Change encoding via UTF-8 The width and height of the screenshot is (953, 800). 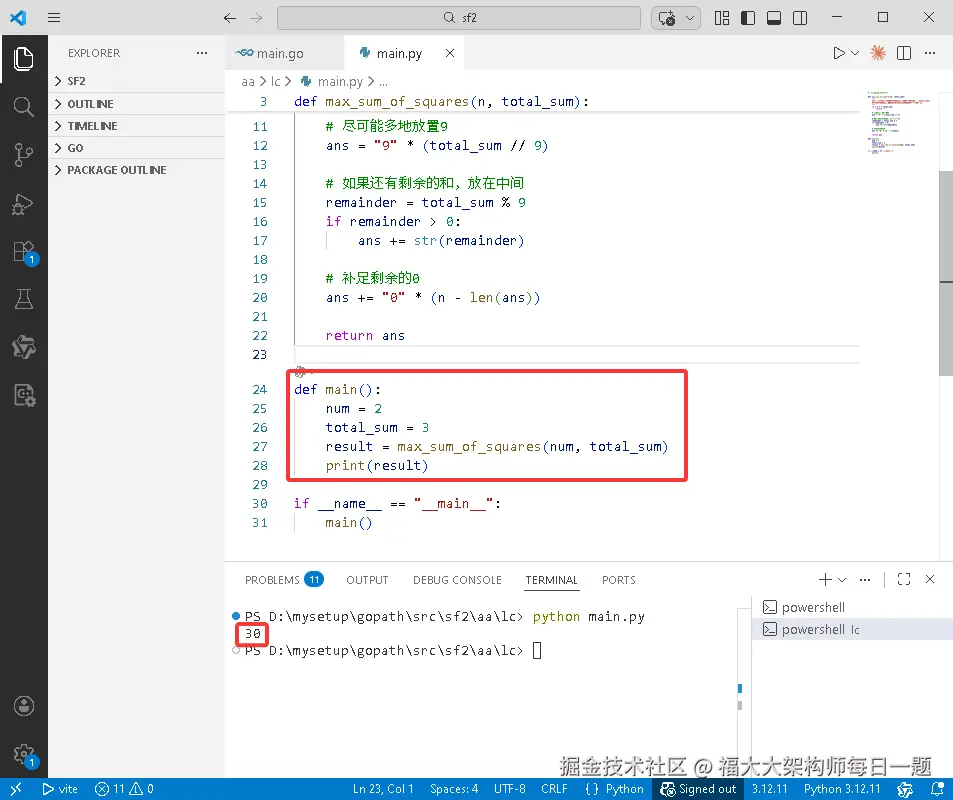click(509, 789)
